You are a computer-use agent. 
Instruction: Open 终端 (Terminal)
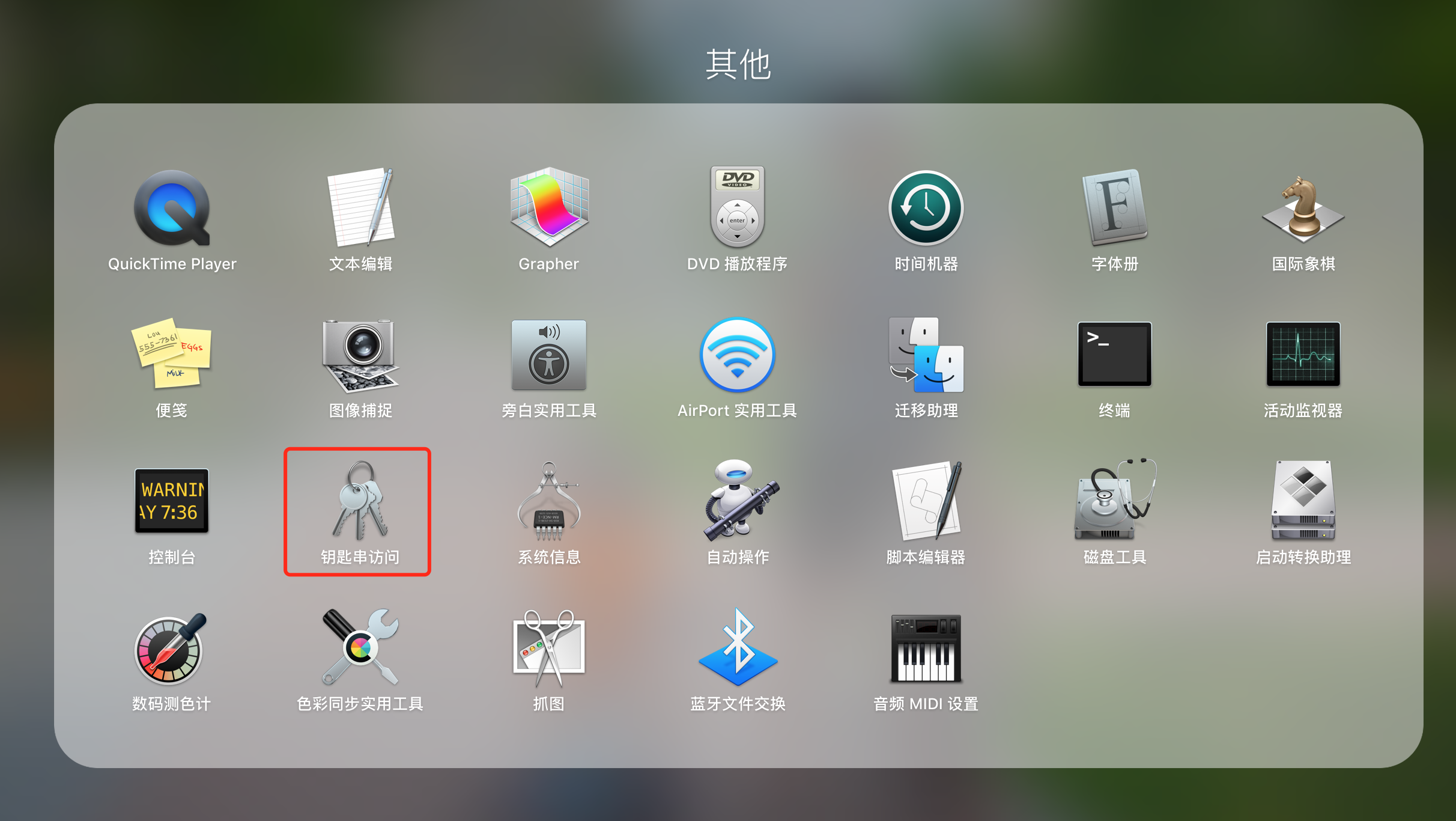click(1114, 355)
